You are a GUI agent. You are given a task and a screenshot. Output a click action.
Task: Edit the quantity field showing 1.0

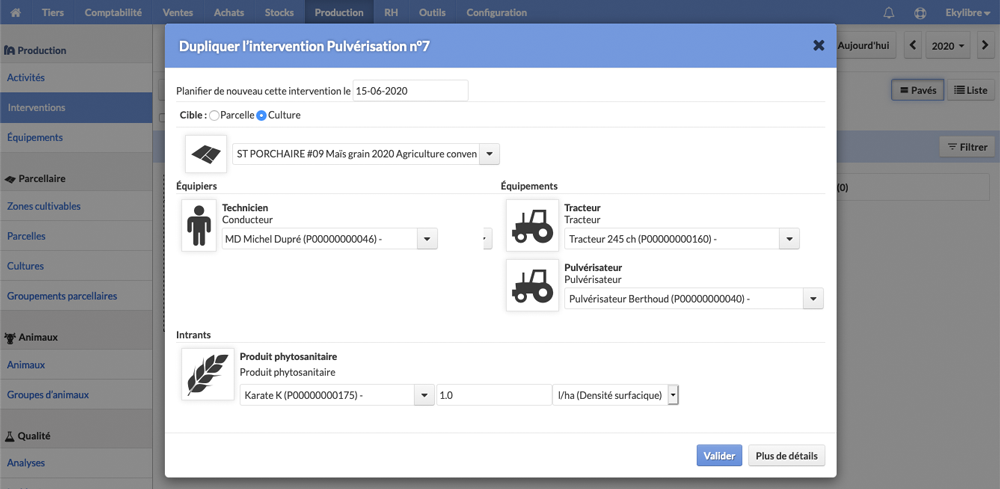494,395
